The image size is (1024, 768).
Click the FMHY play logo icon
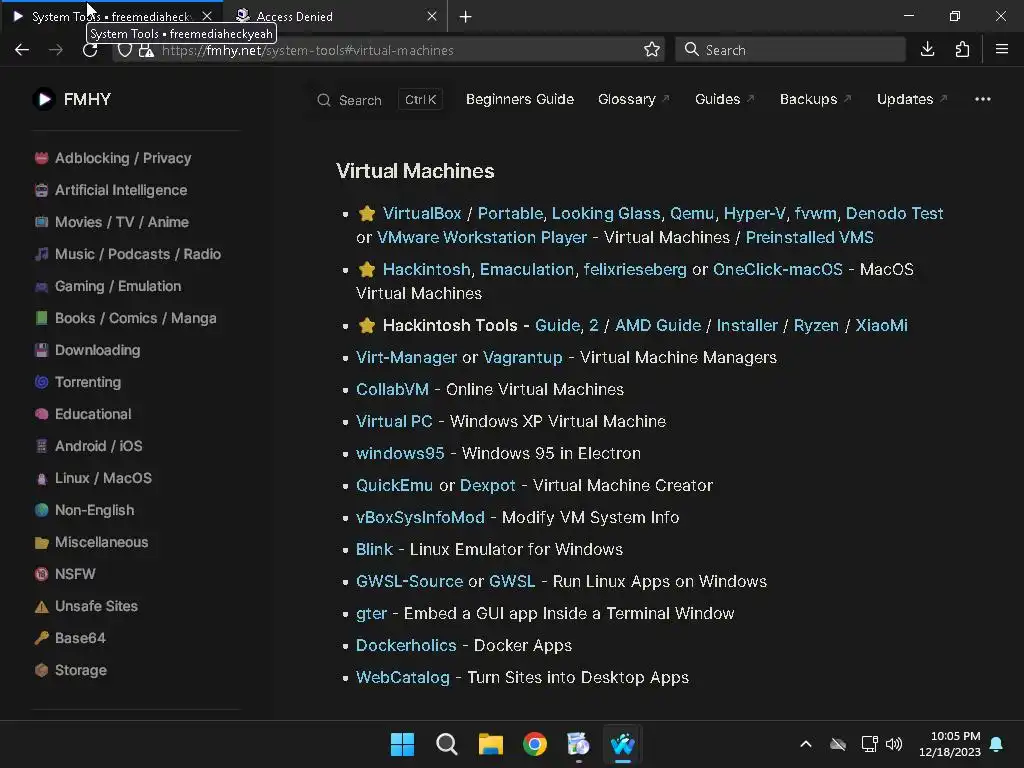coord(44,99)
